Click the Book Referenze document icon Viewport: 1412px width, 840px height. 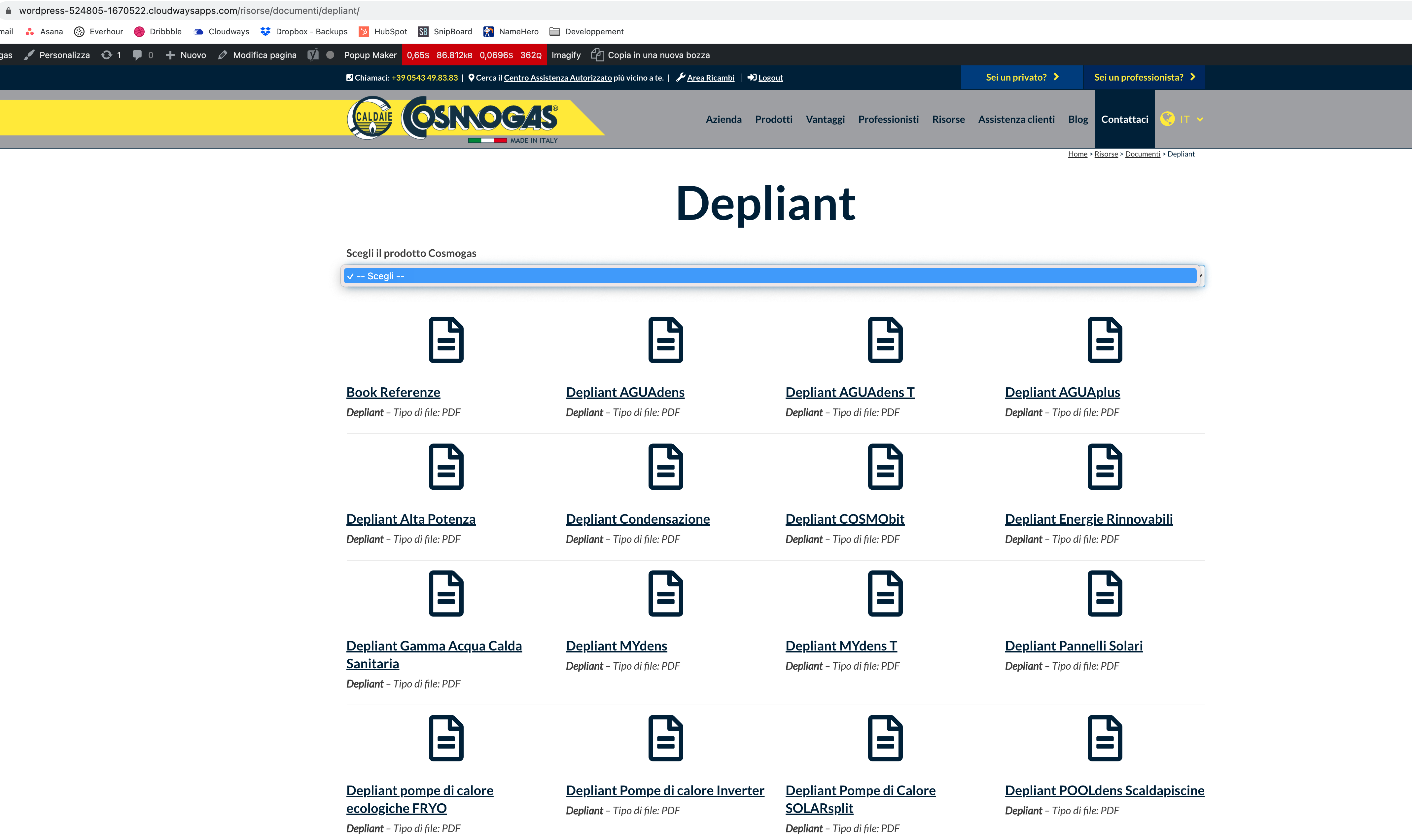point(446,340)
